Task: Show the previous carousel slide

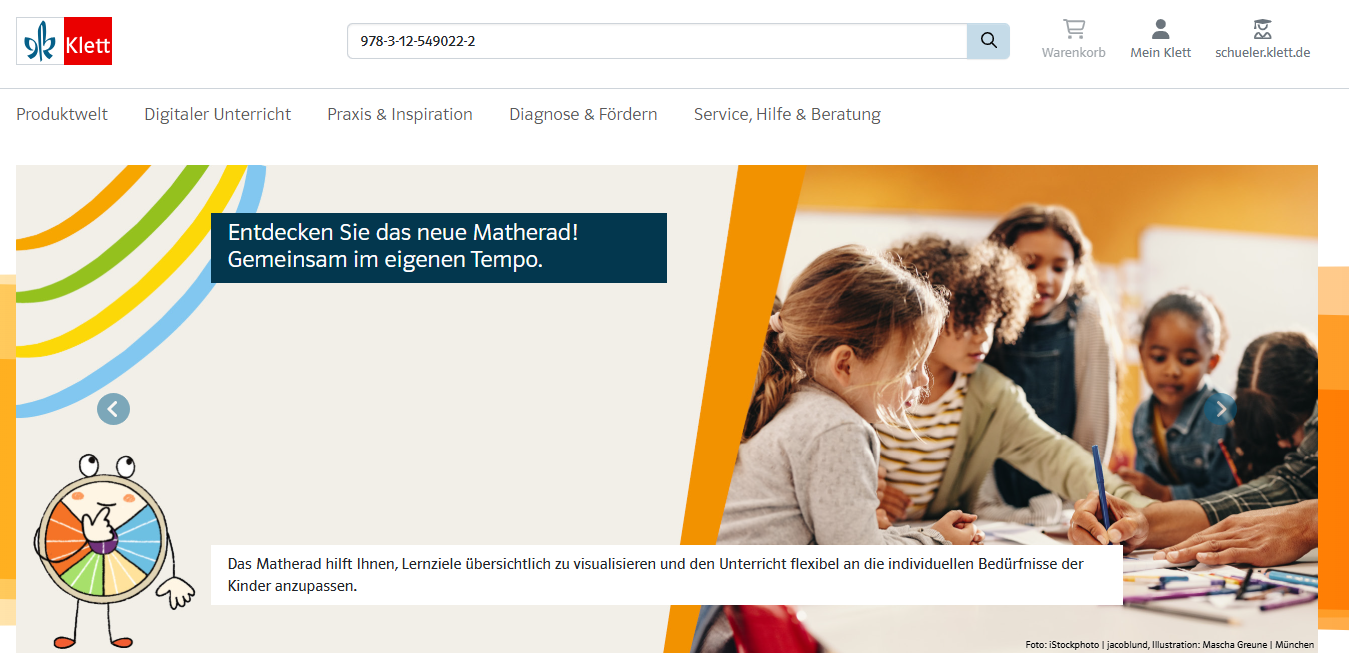Action: coord(113,408)
